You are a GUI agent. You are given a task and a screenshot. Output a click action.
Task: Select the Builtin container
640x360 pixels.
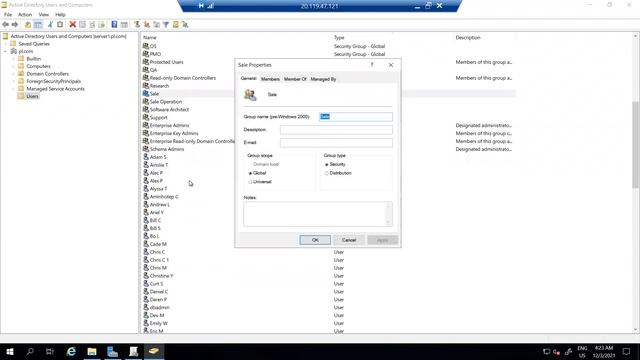click(x=33, y=59)
